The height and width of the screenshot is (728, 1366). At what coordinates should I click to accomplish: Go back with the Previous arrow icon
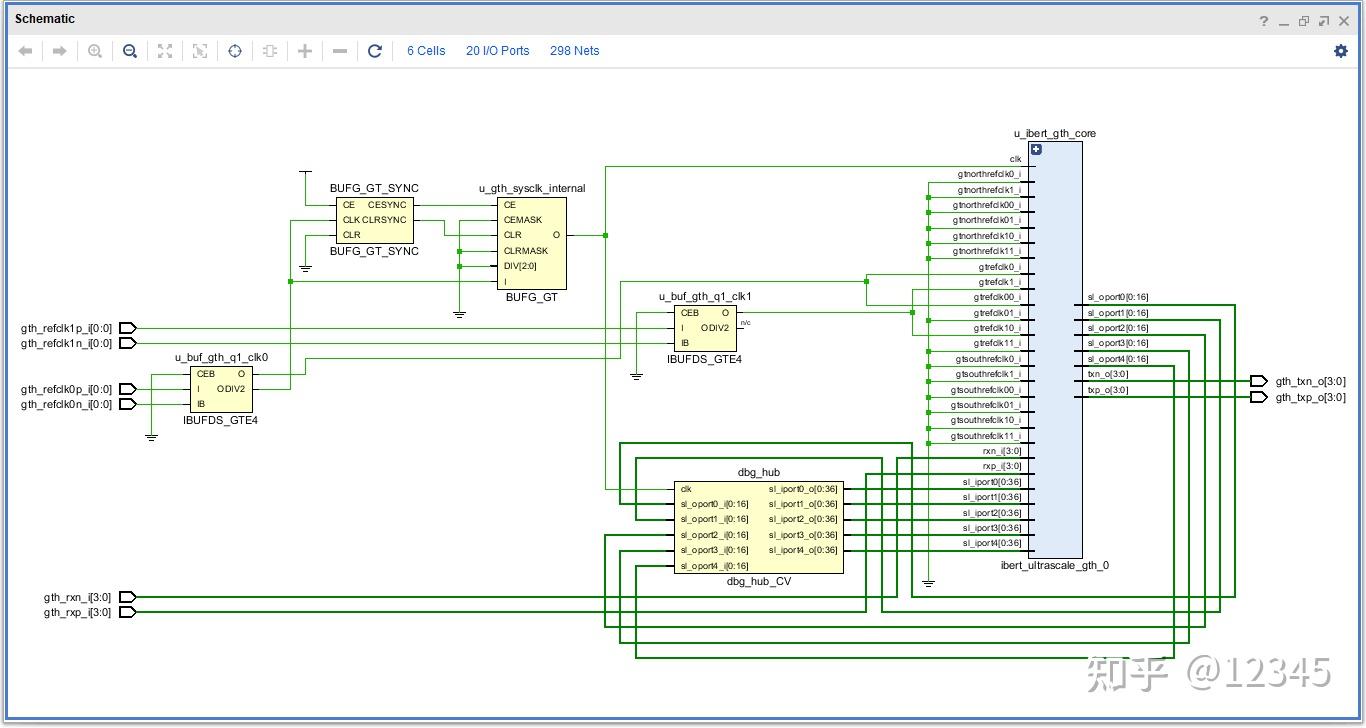(26, 51)
